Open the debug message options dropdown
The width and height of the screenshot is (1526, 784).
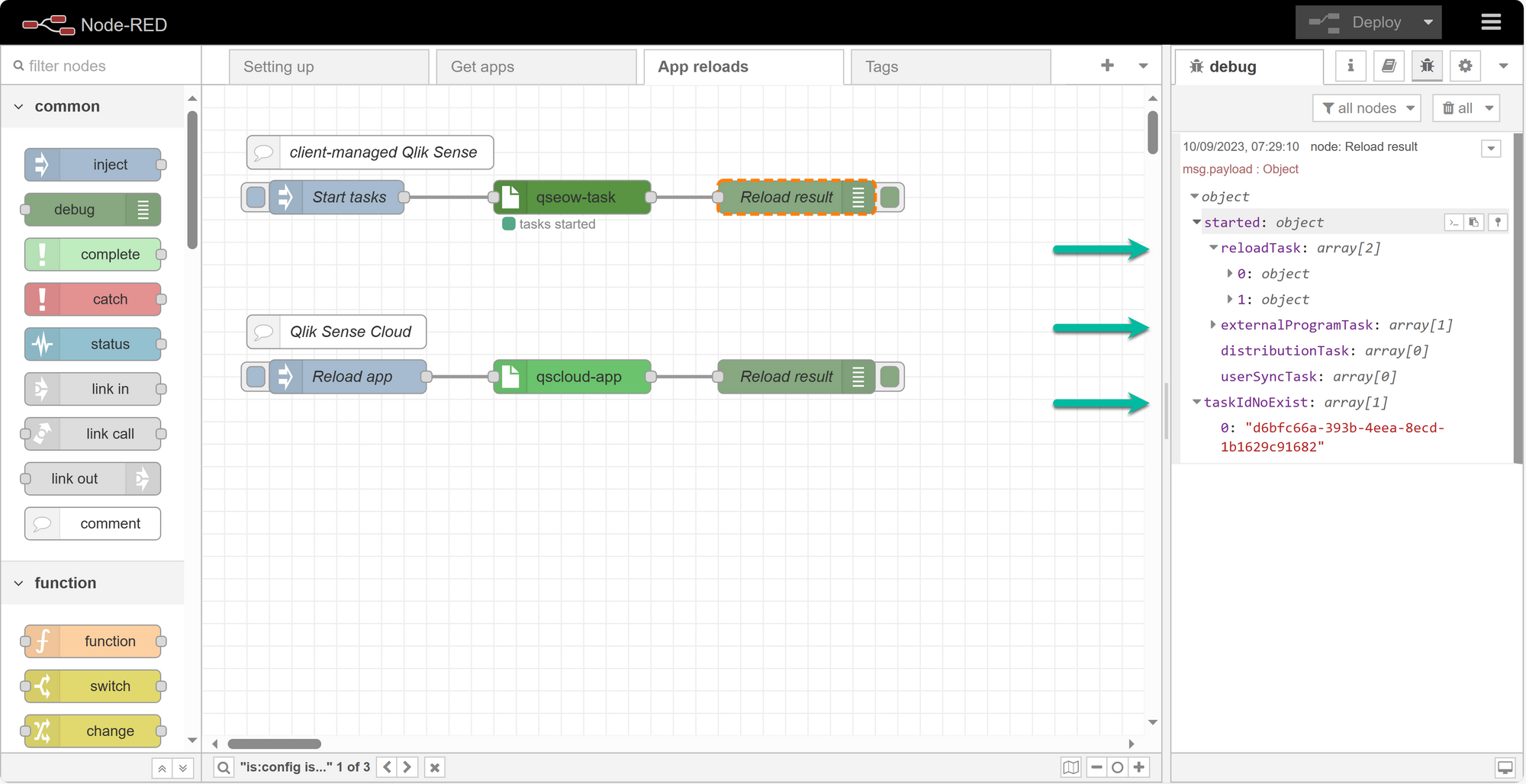pyautogui.click(x=1491, y=148)
